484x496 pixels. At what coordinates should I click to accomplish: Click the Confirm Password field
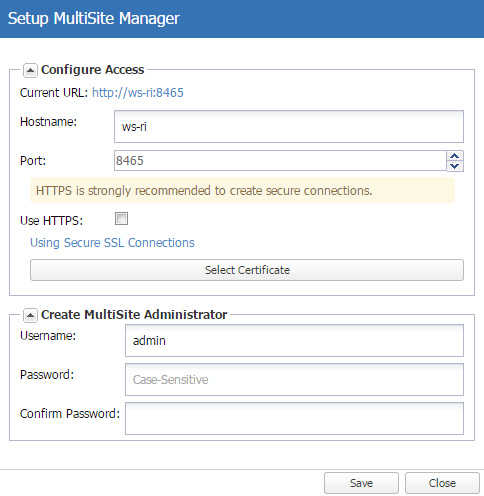[x=294, y=419]
